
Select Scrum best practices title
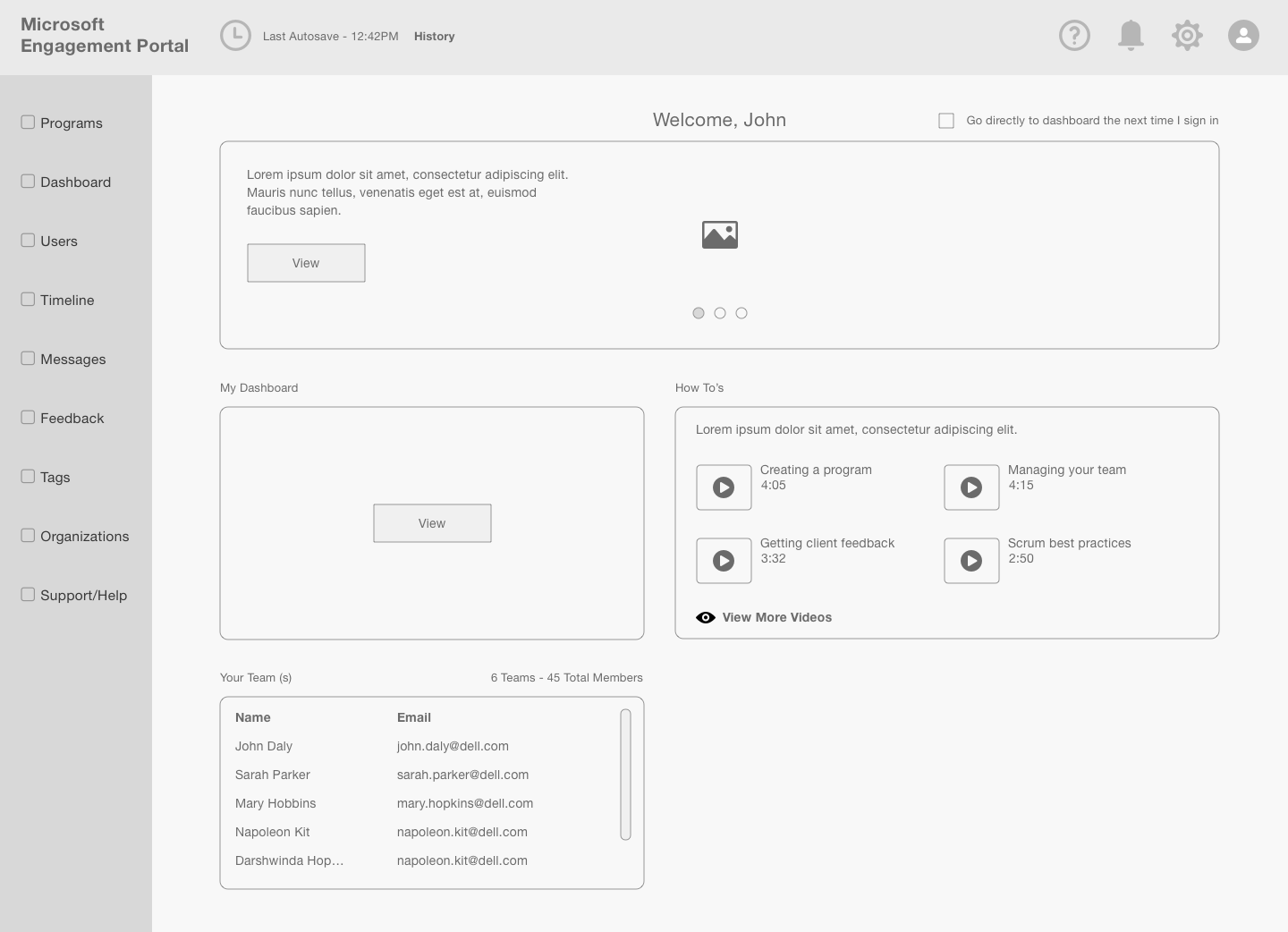click(x=1070, y=543)
